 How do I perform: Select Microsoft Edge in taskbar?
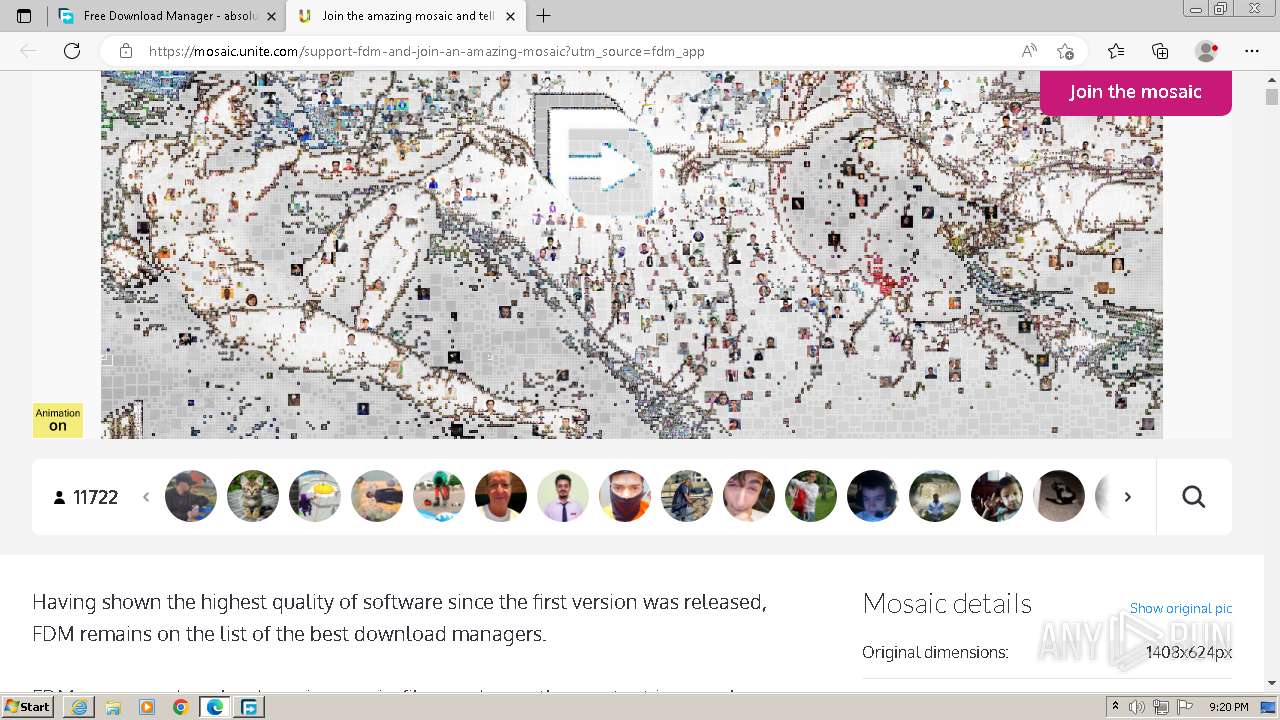[x=215, y=707]
